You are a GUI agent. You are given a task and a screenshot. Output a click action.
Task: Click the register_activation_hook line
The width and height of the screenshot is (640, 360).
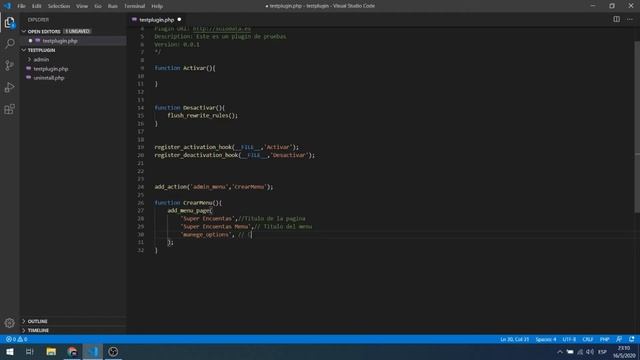pos(227,147)
